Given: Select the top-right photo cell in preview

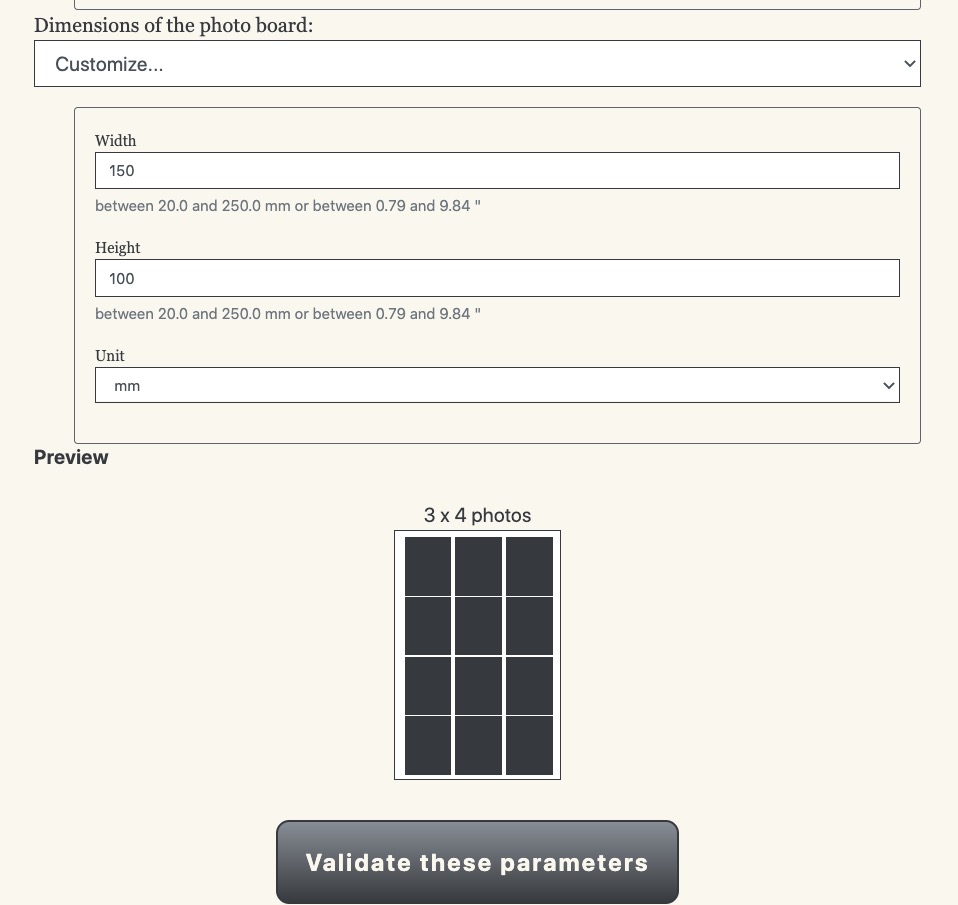Looking at the screenshot, I should point(529,566).
